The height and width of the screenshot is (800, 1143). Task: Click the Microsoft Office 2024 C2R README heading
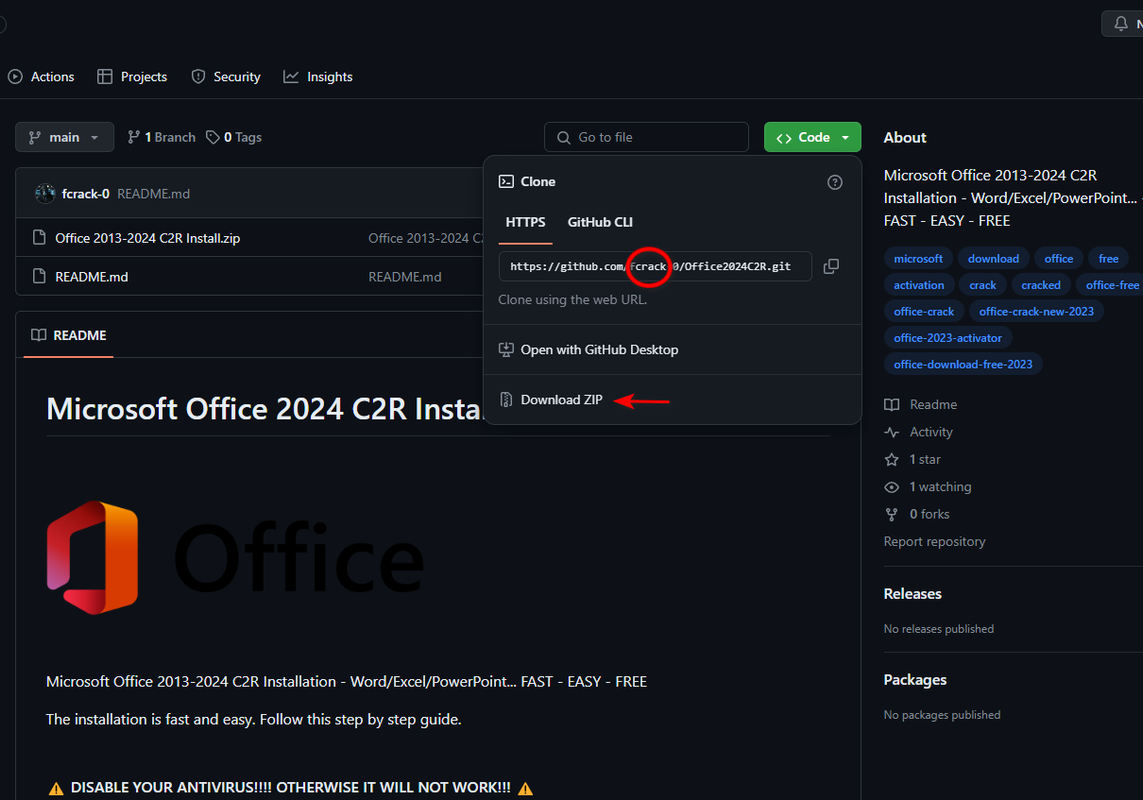265,408
